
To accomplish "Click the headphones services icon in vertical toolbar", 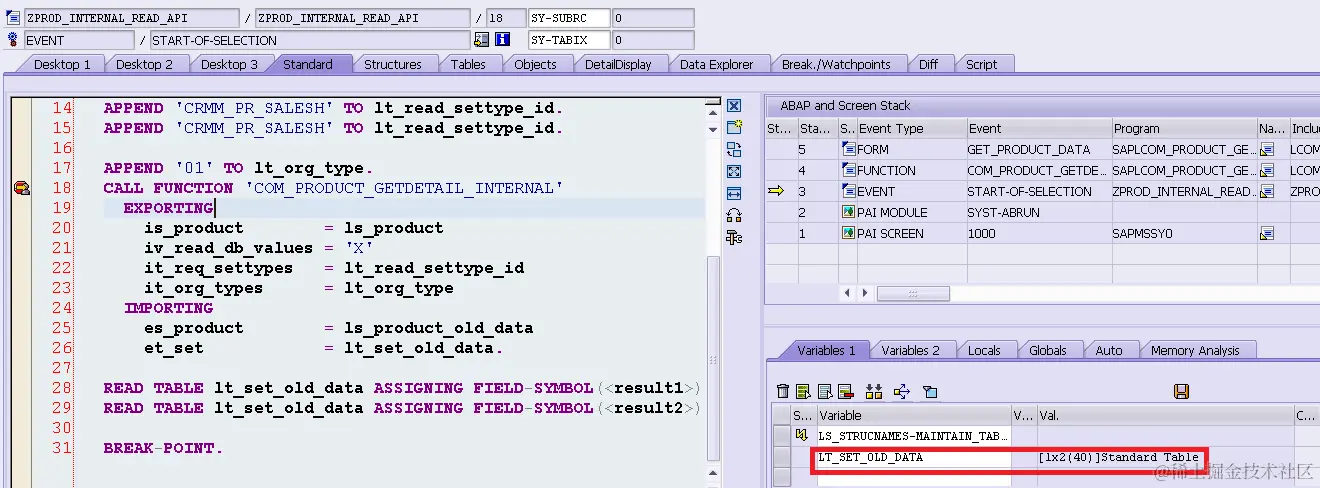I will [x=734, y=215].
